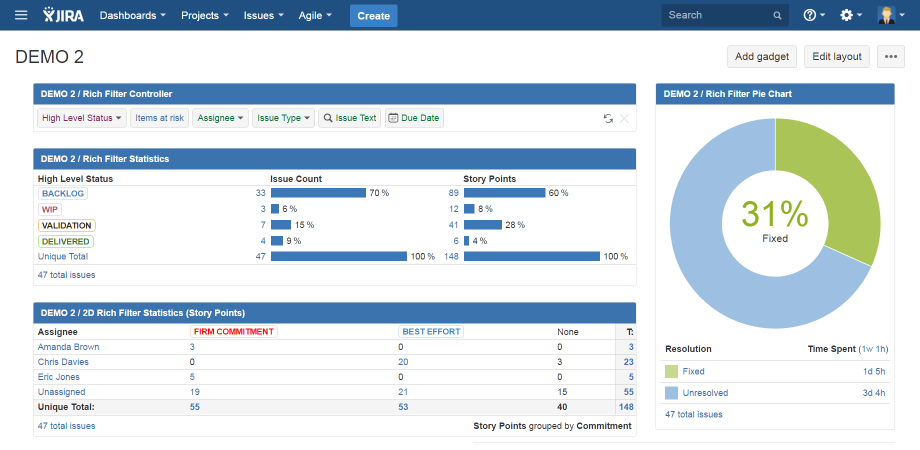The height and width of the screenshot is (450, 920).
Task: Expand the High Level Status dropdown
Action: (82, 118)
